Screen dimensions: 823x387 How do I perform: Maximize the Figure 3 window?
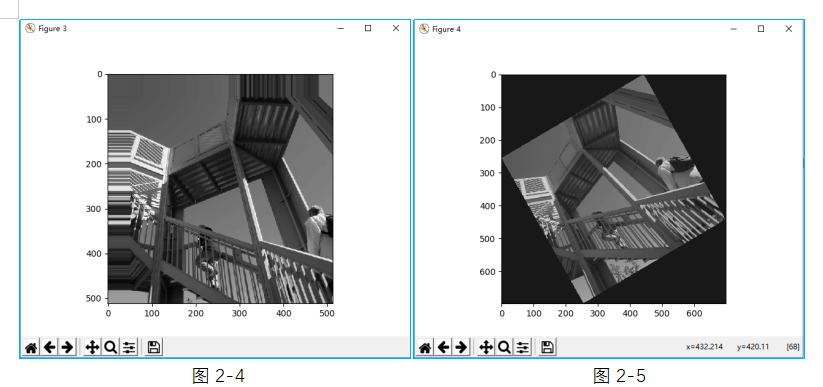point(368,28)
